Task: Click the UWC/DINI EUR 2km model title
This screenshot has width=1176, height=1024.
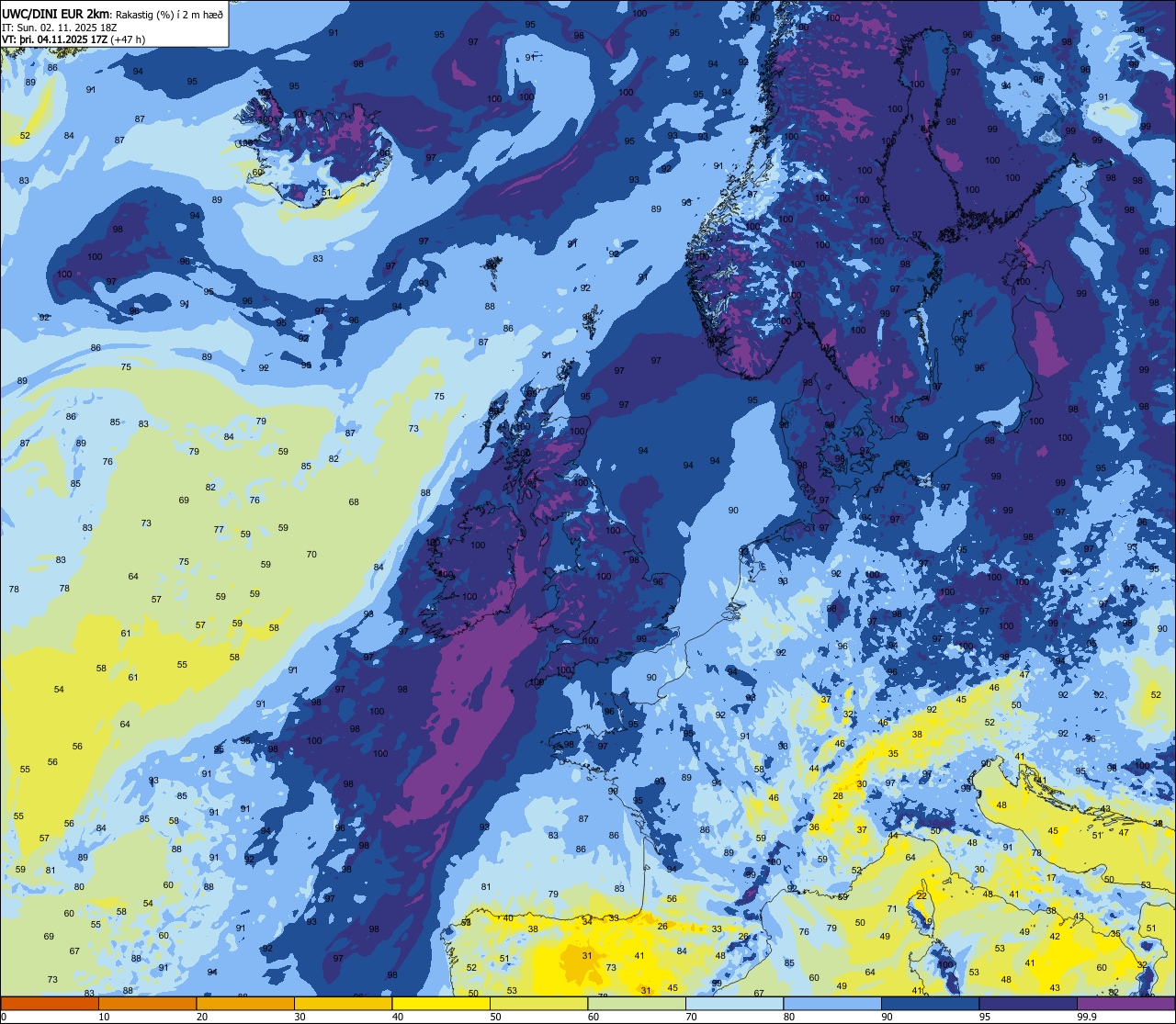Action: (56, 14)
